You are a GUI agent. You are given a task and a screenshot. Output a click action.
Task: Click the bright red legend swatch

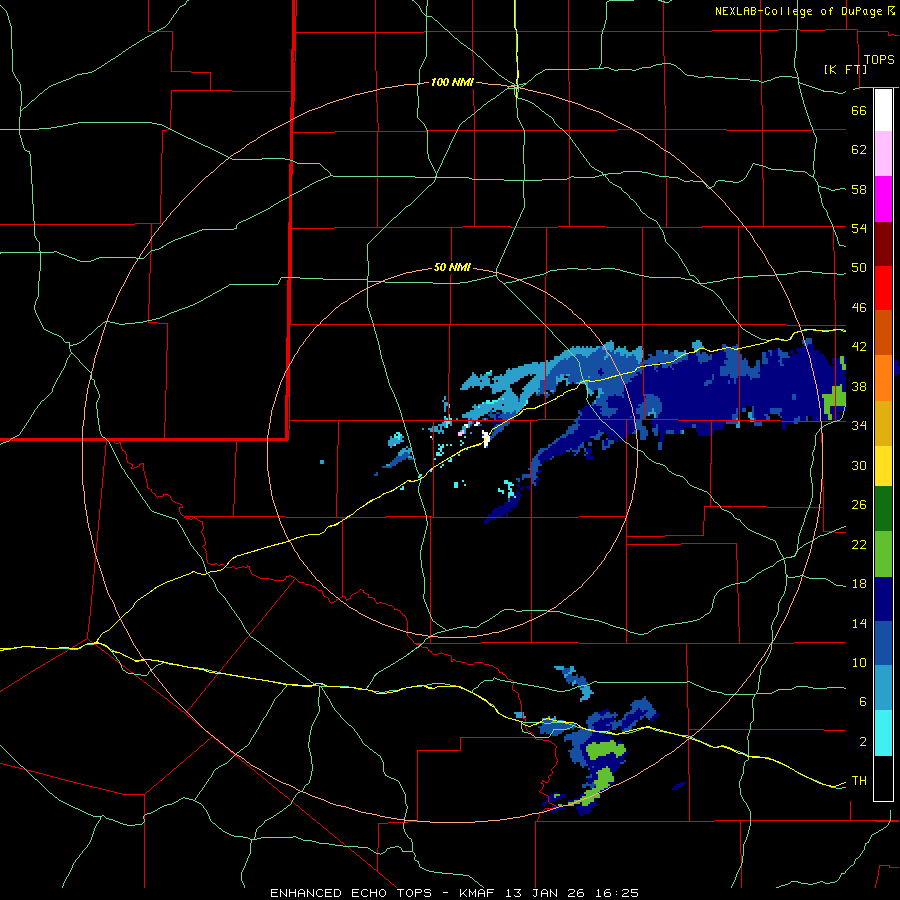[x=883, y=288]
